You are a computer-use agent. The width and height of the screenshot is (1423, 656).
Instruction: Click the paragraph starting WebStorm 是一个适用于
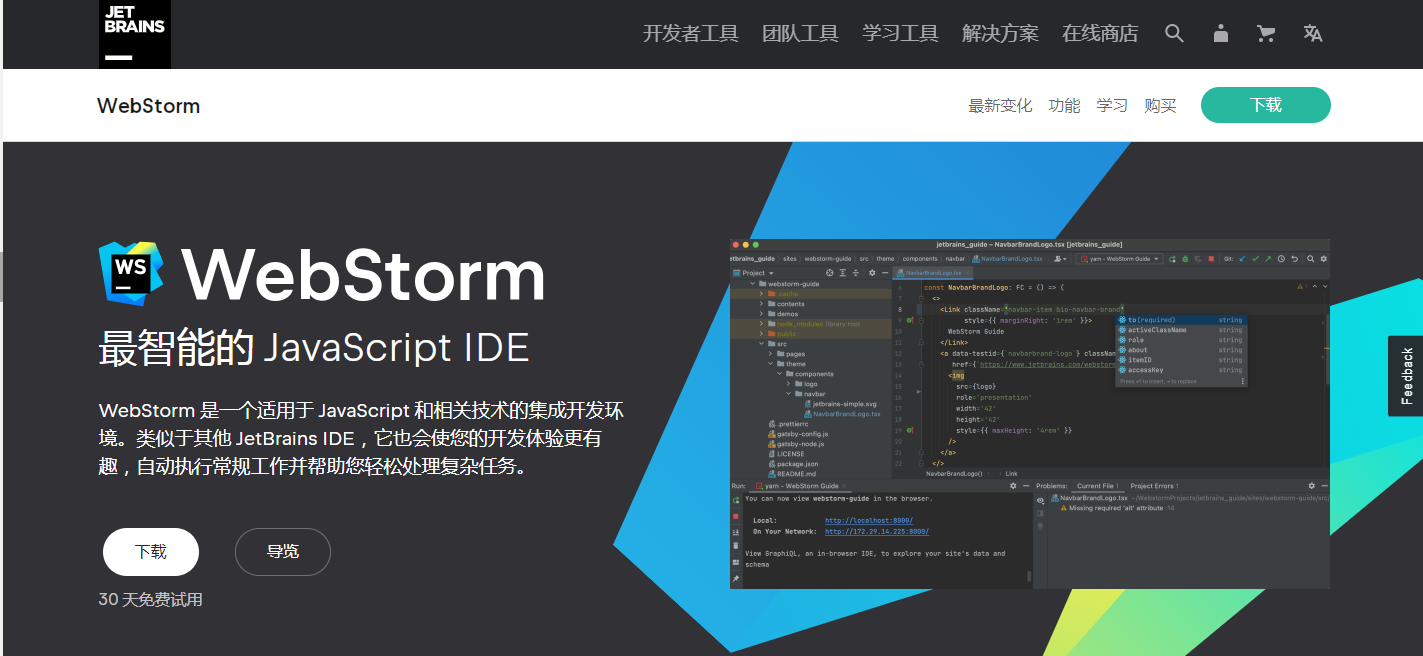tap(362, 439)
